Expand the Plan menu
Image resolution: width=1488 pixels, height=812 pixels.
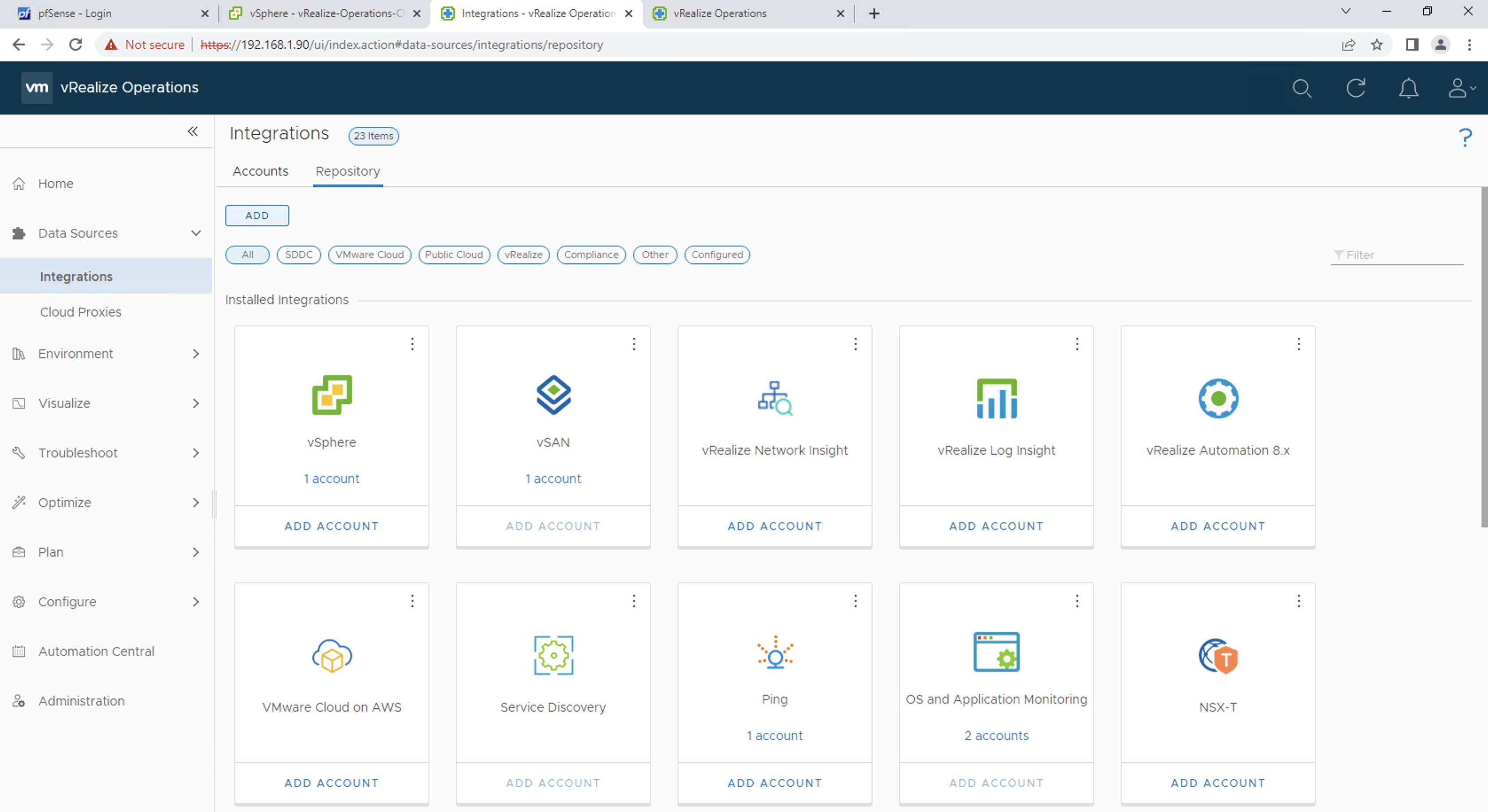coord(196,552)
